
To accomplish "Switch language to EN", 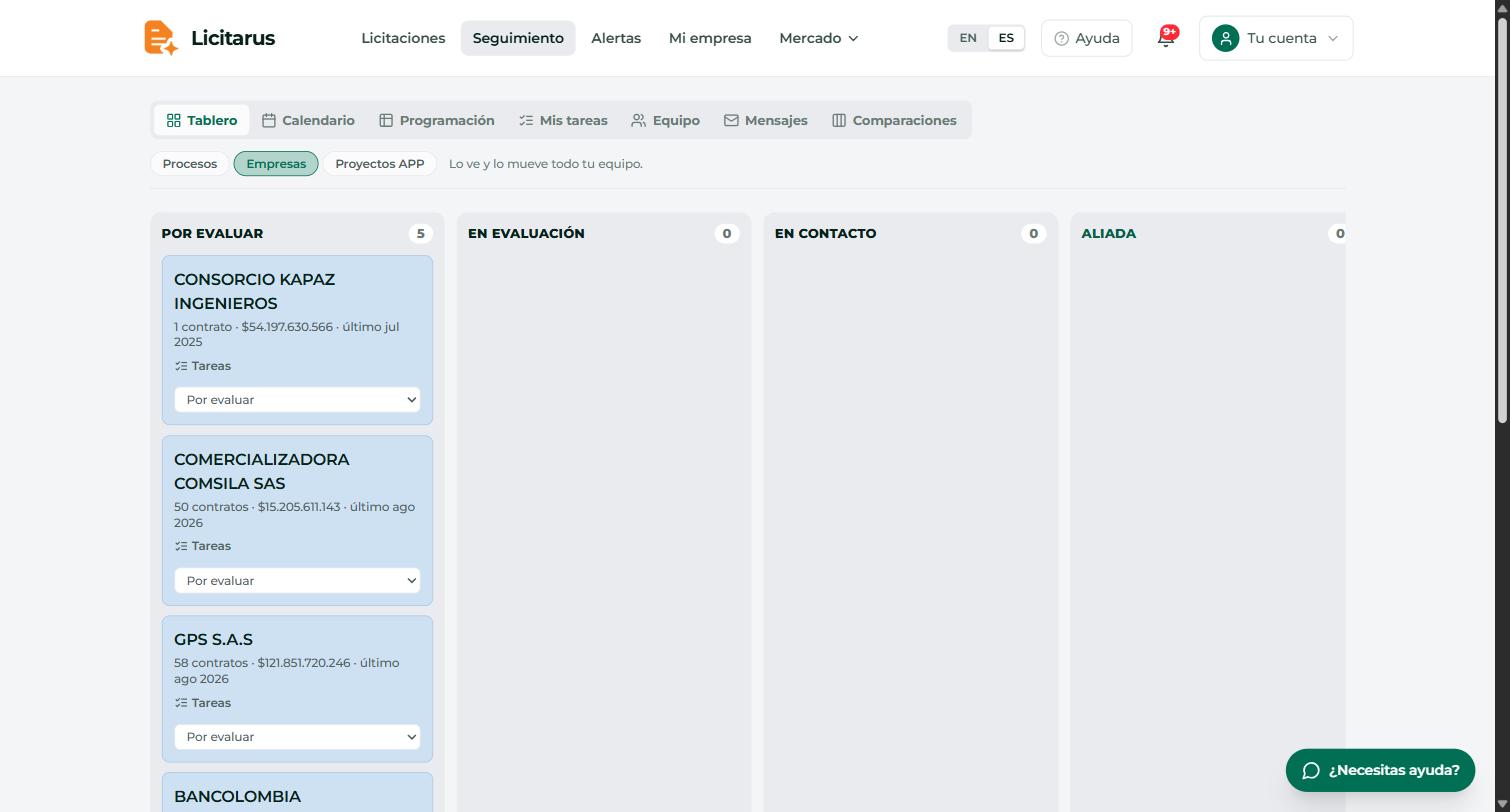I will pos(968,38).
